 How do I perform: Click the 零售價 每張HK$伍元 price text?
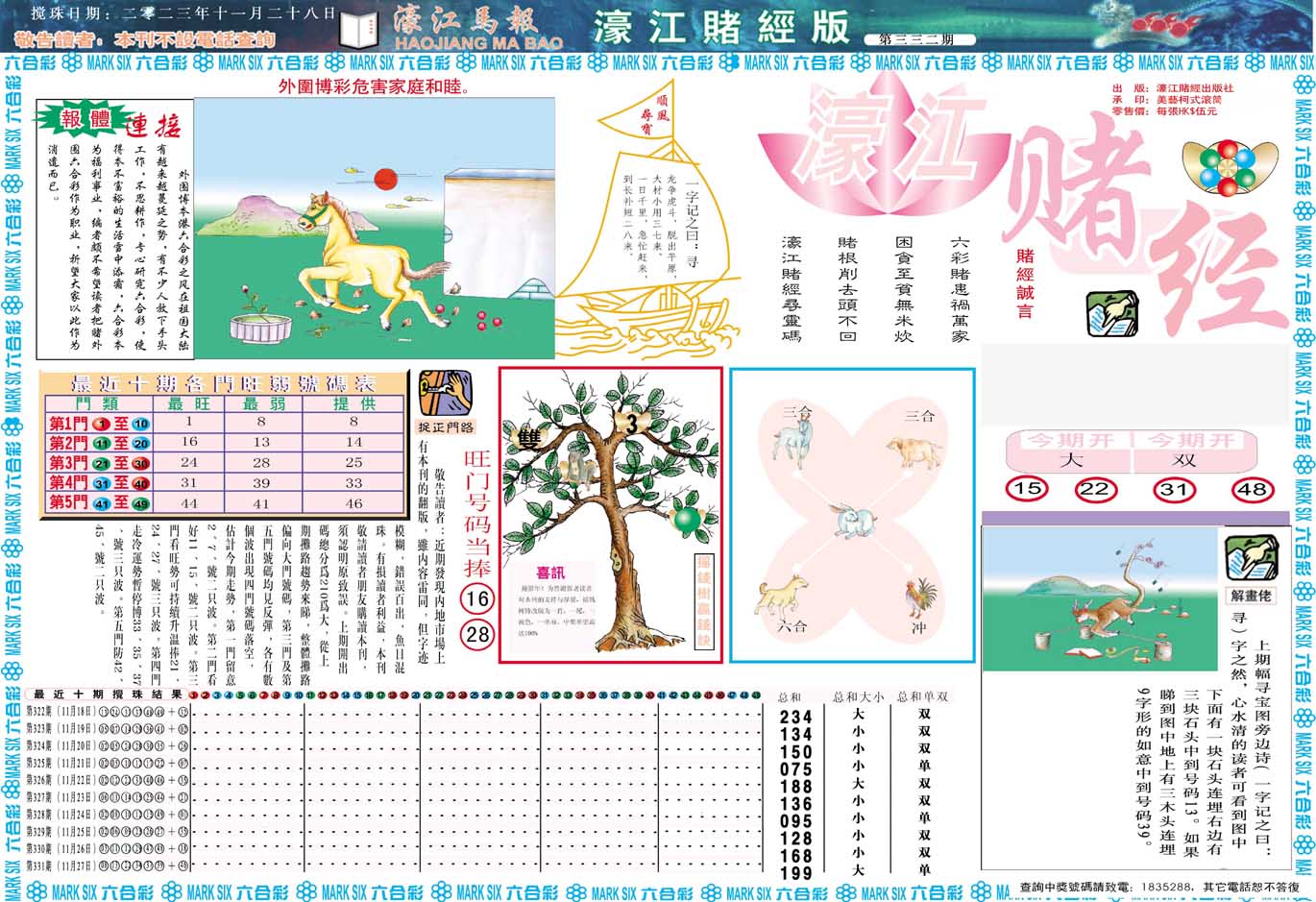click(1165, 112)
